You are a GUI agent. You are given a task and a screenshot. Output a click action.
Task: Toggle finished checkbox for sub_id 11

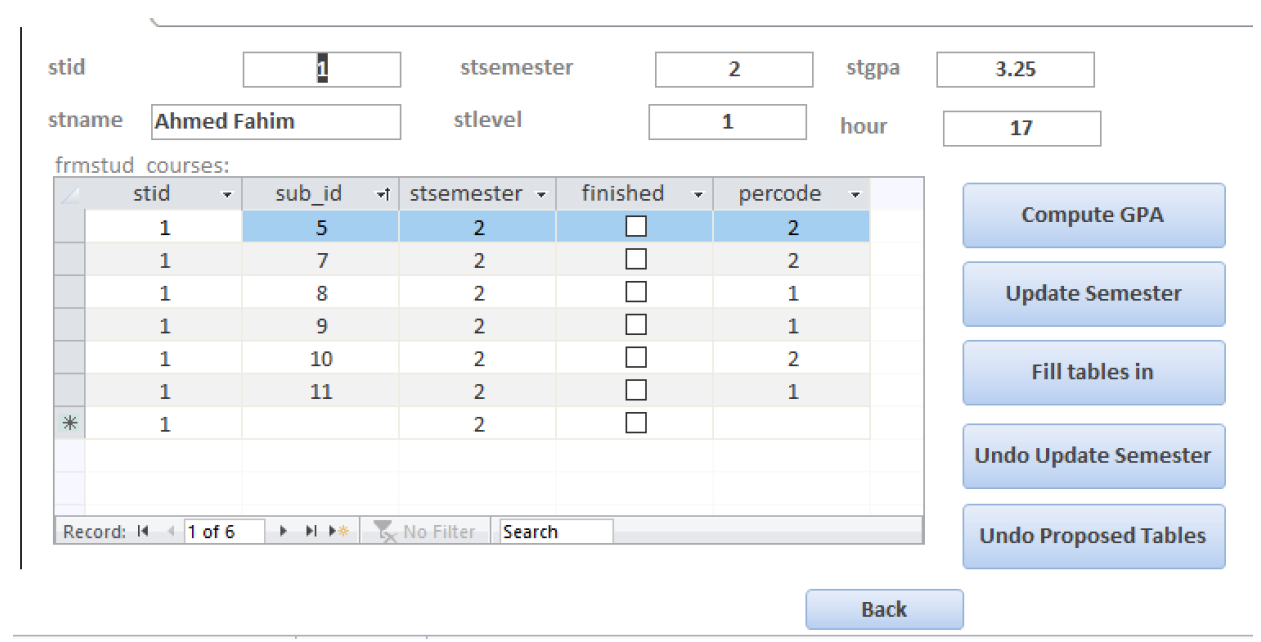click(x=635, y=390)
